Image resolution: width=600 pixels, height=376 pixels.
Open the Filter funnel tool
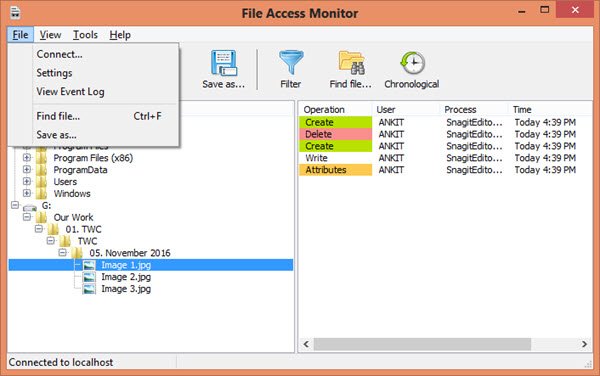pos(291,62)
